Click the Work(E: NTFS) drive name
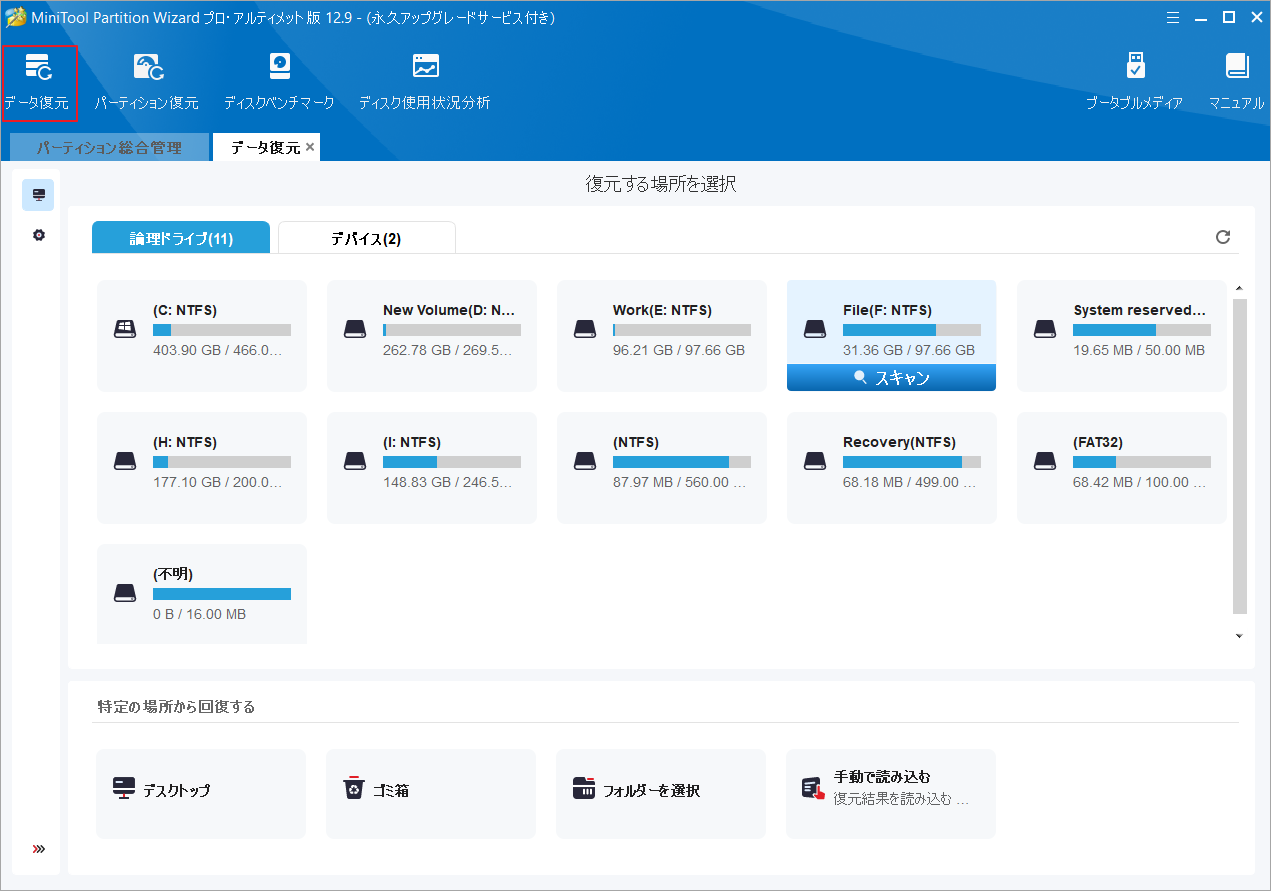 pos(662,310)
